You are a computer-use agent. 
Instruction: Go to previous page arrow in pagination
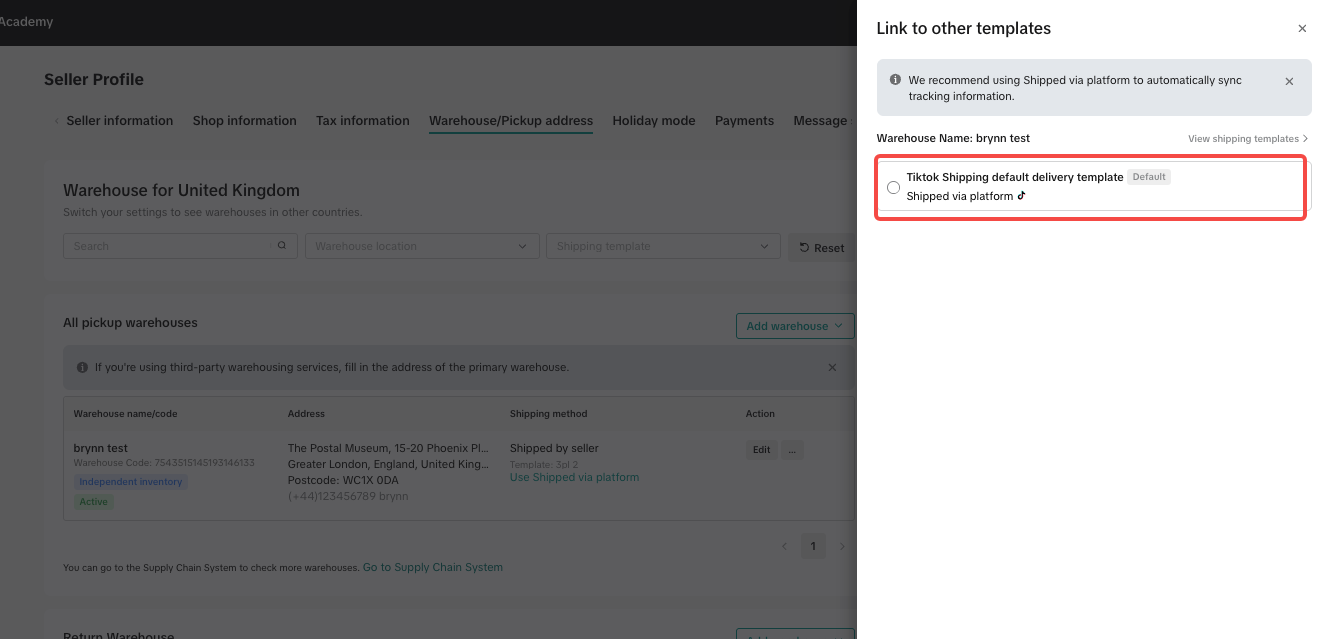[x=784, y=546]
